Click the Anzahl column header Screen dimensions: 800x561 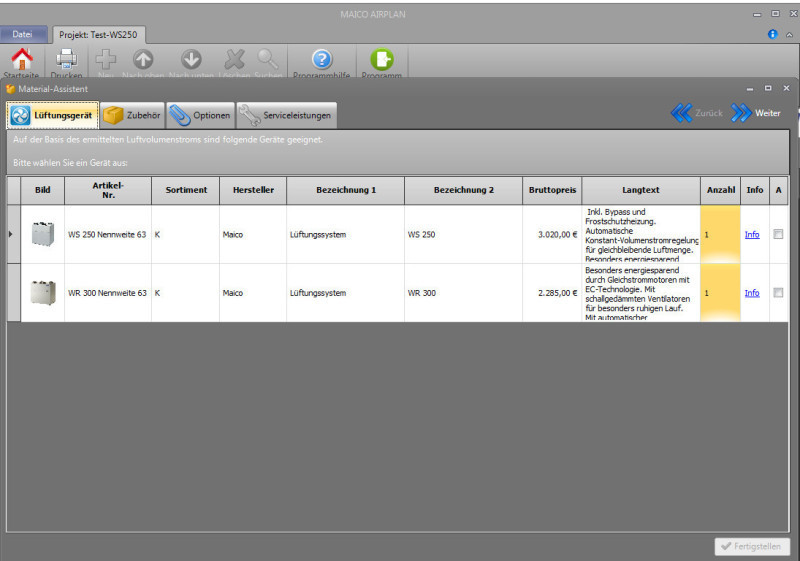click(720, 190)
